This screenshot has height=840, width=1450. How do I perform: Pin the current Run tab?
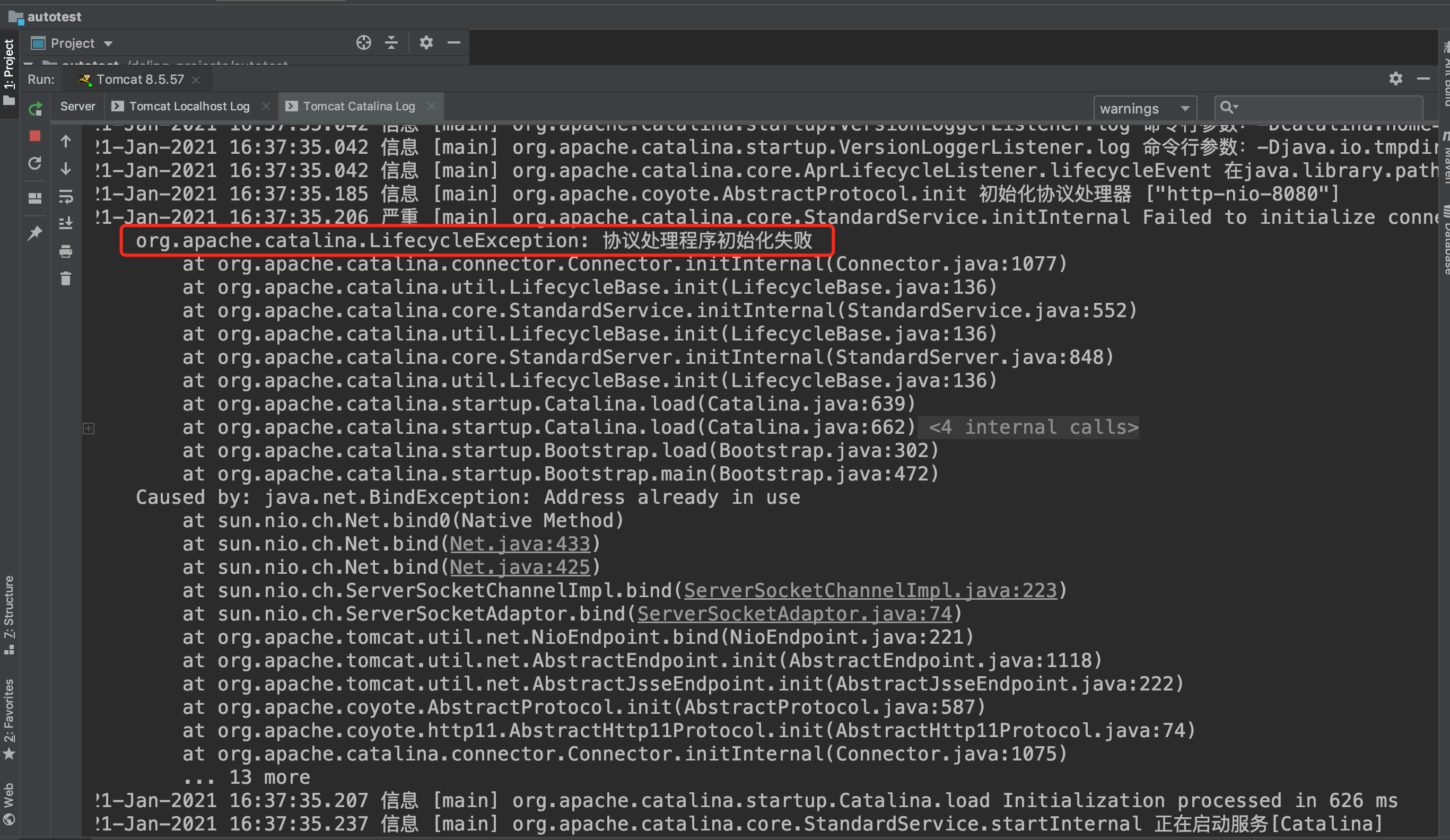pyautogui.click(x=34, y=232)
